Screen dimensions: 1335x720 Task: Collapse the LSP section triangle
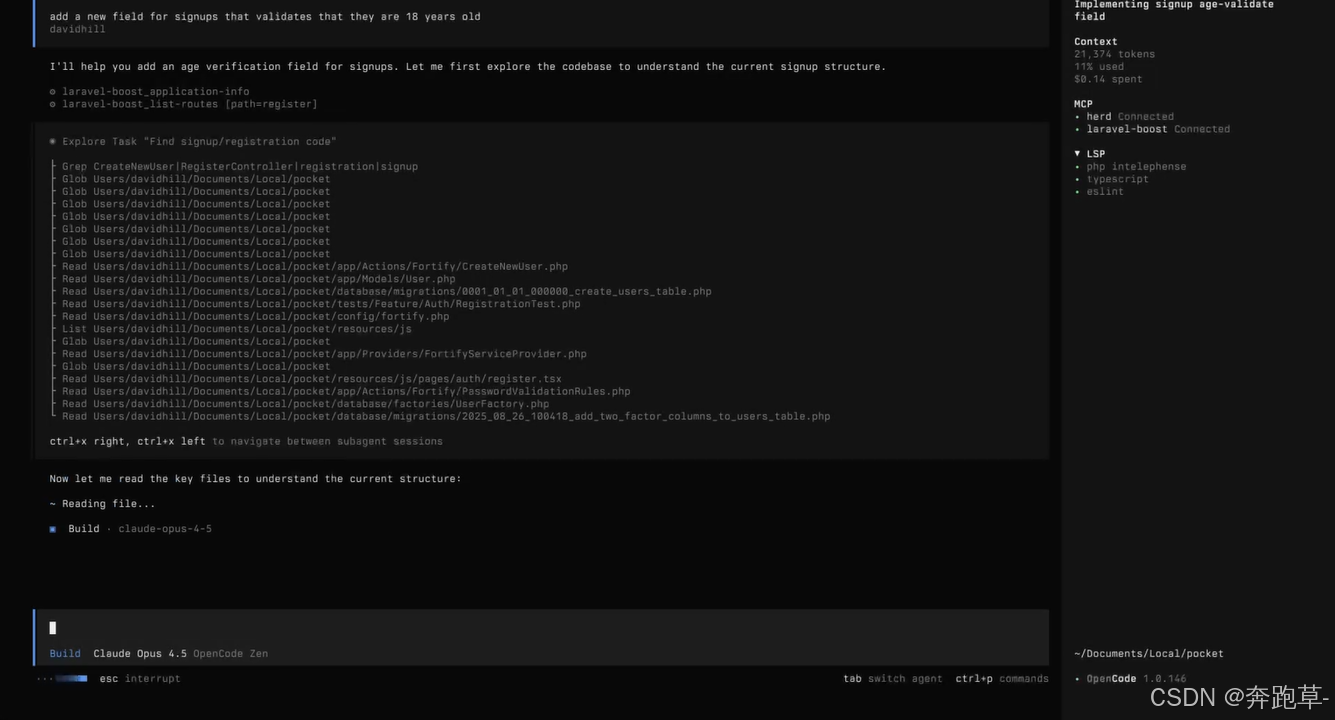1078,154
